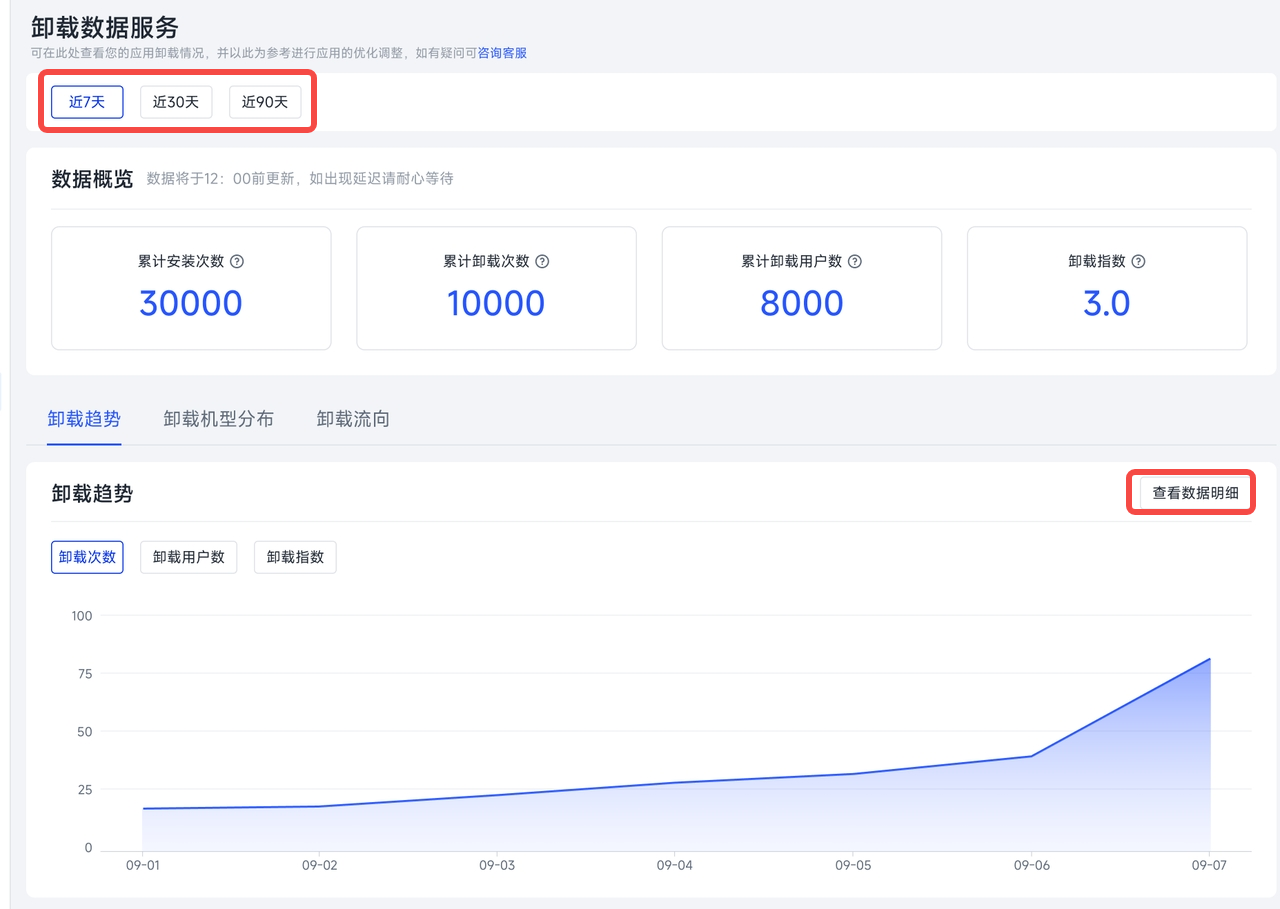Click the 09-07 data point on chart
Image resolution: width=1280 pixels, height=909 pixels.
click(1210, 659)
